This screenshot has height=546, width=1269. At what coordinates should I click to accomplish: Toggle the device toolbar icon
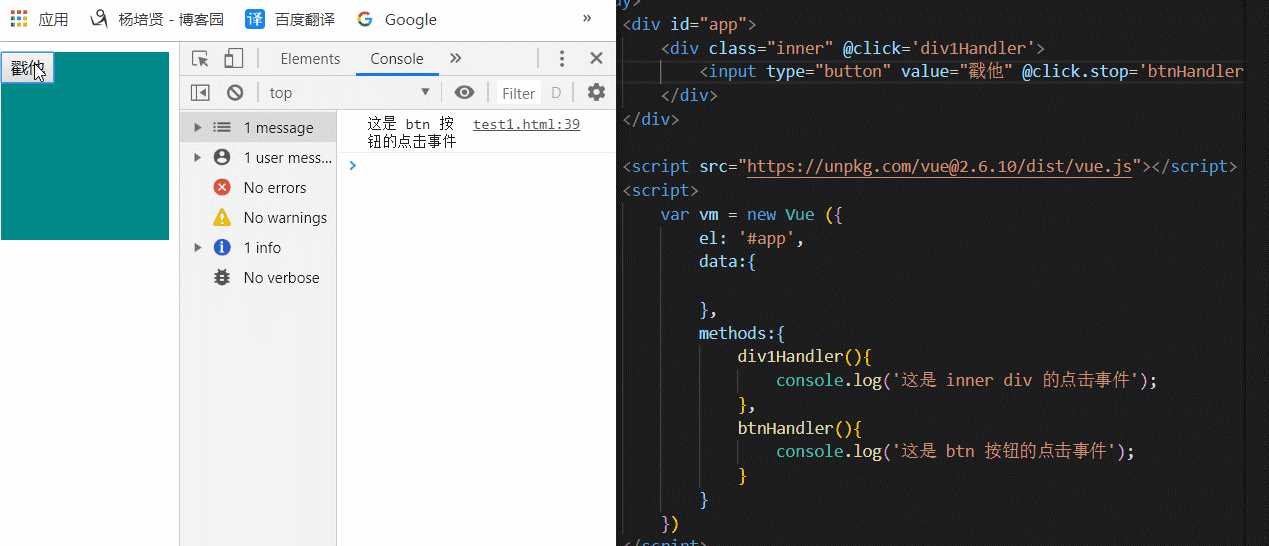click(x=233, y=58)
